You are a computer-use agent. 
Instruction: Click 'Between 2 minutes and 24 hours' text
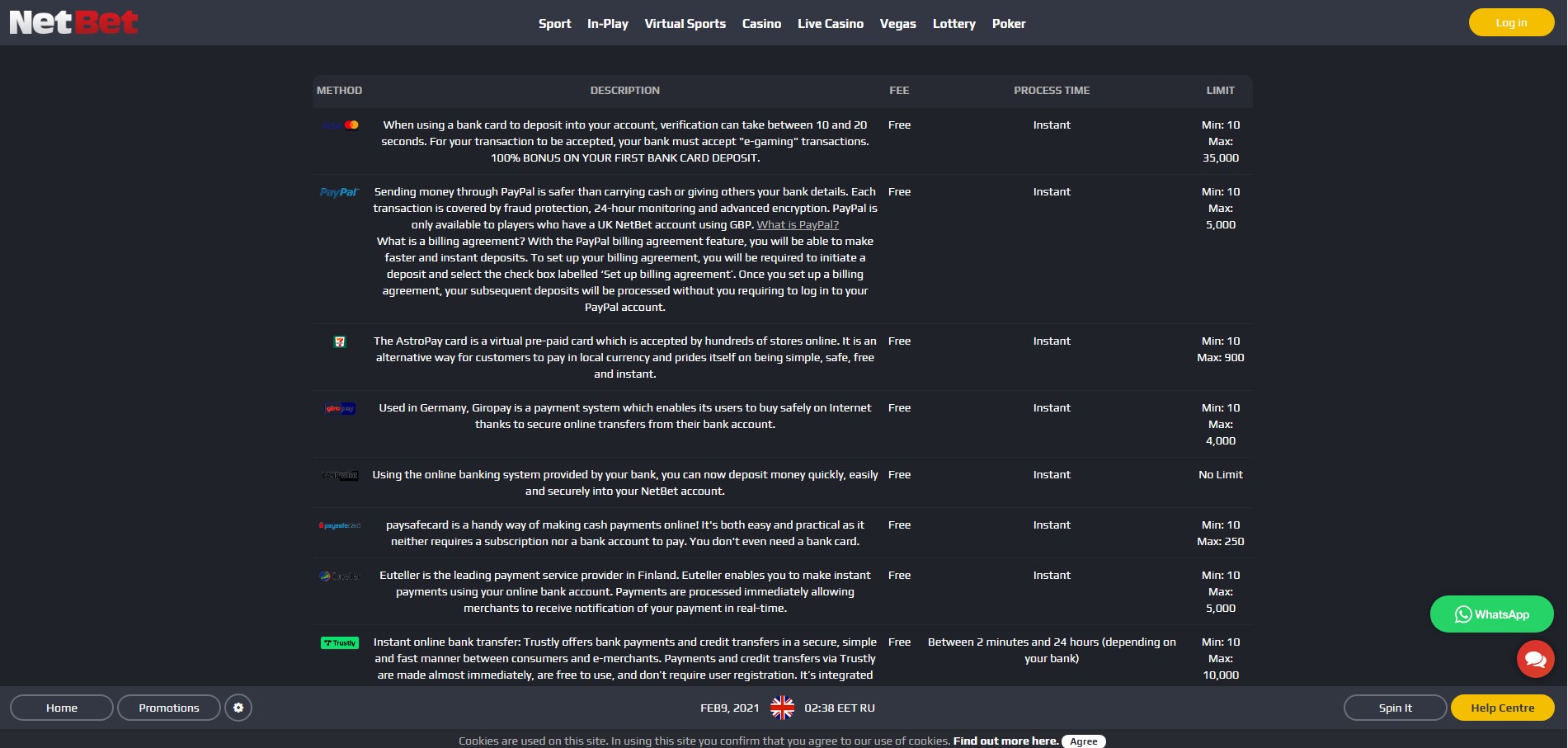(x=1052, y=651)
